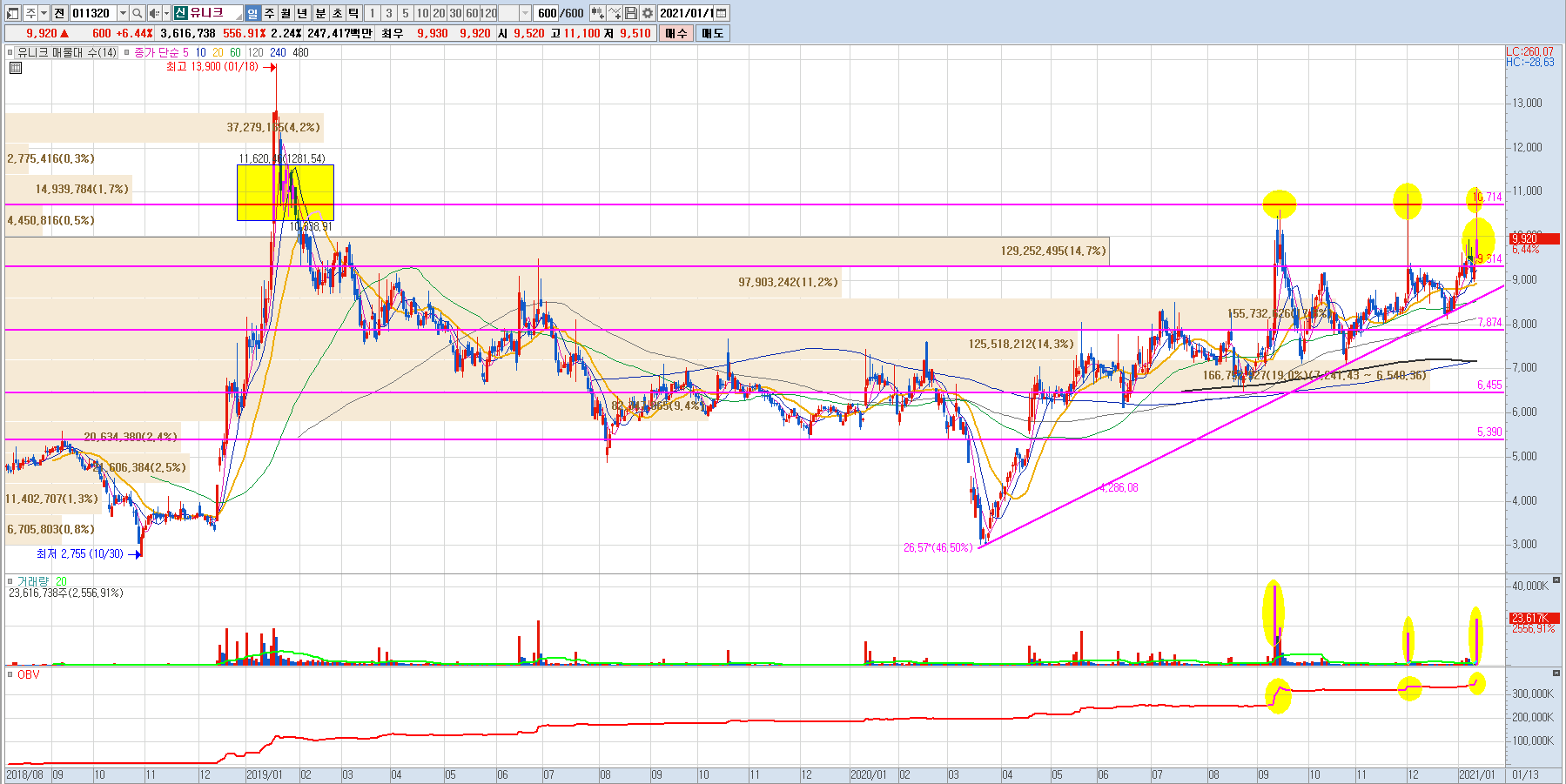Click the 유니크 매물대 수(14) indicator label

click(x=67, y=52)
